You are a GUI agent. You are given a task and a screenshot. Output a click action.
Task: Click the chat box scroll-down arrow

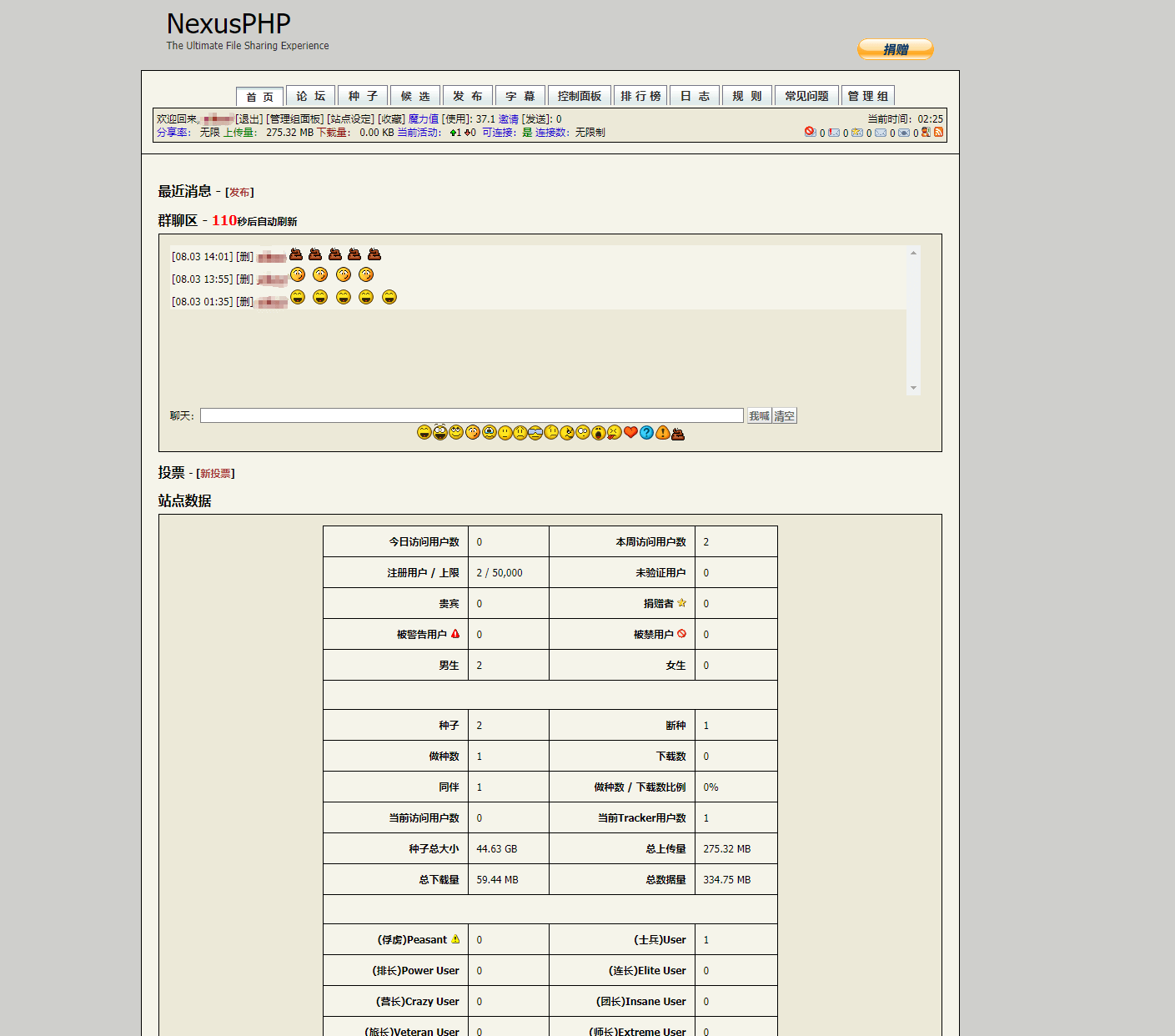(x=913, y=388)
